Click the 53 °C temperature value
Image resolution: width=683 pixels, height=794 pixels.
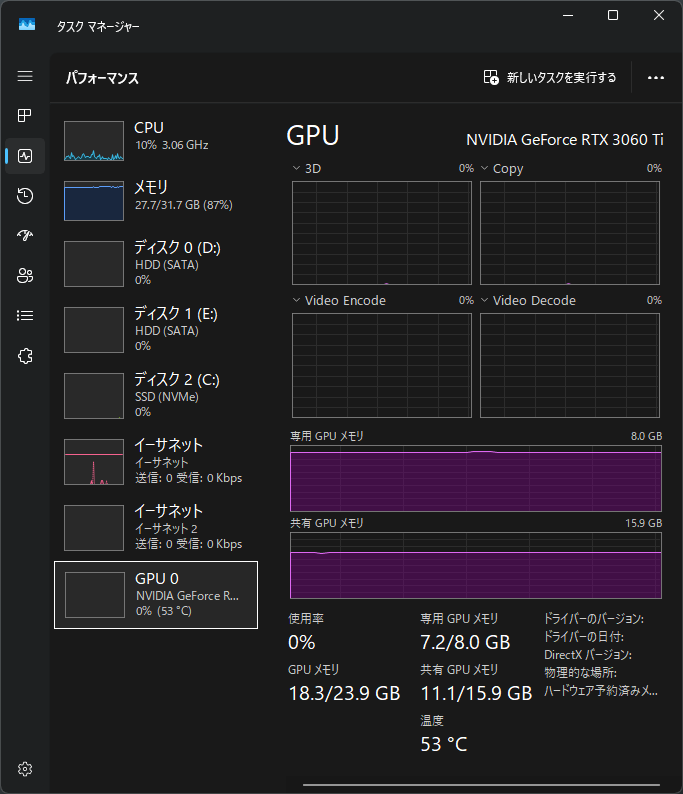tap(444, 744)
